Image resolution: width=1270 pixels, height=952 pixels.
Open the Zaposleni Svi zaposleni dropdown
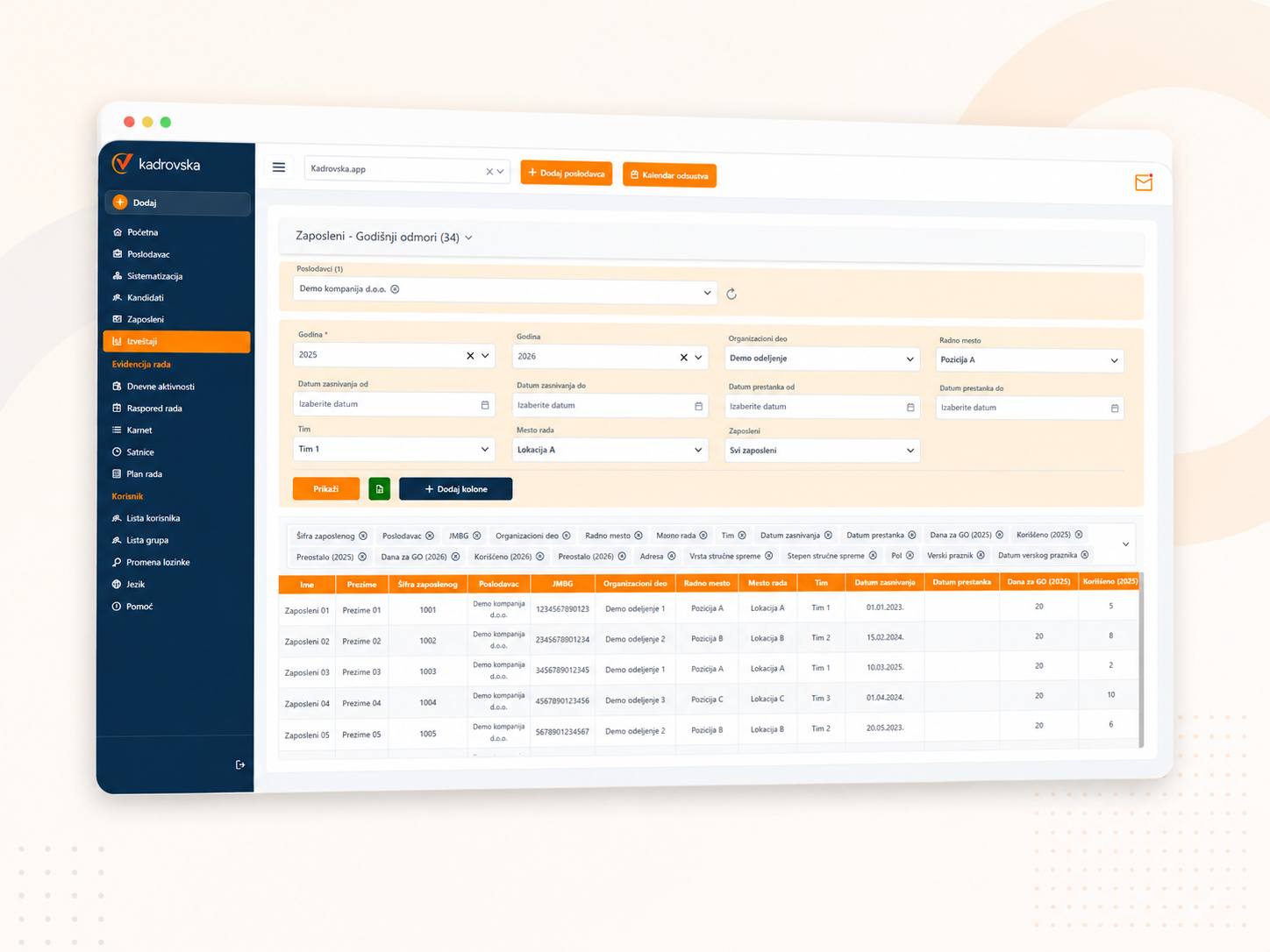(822, 451)
